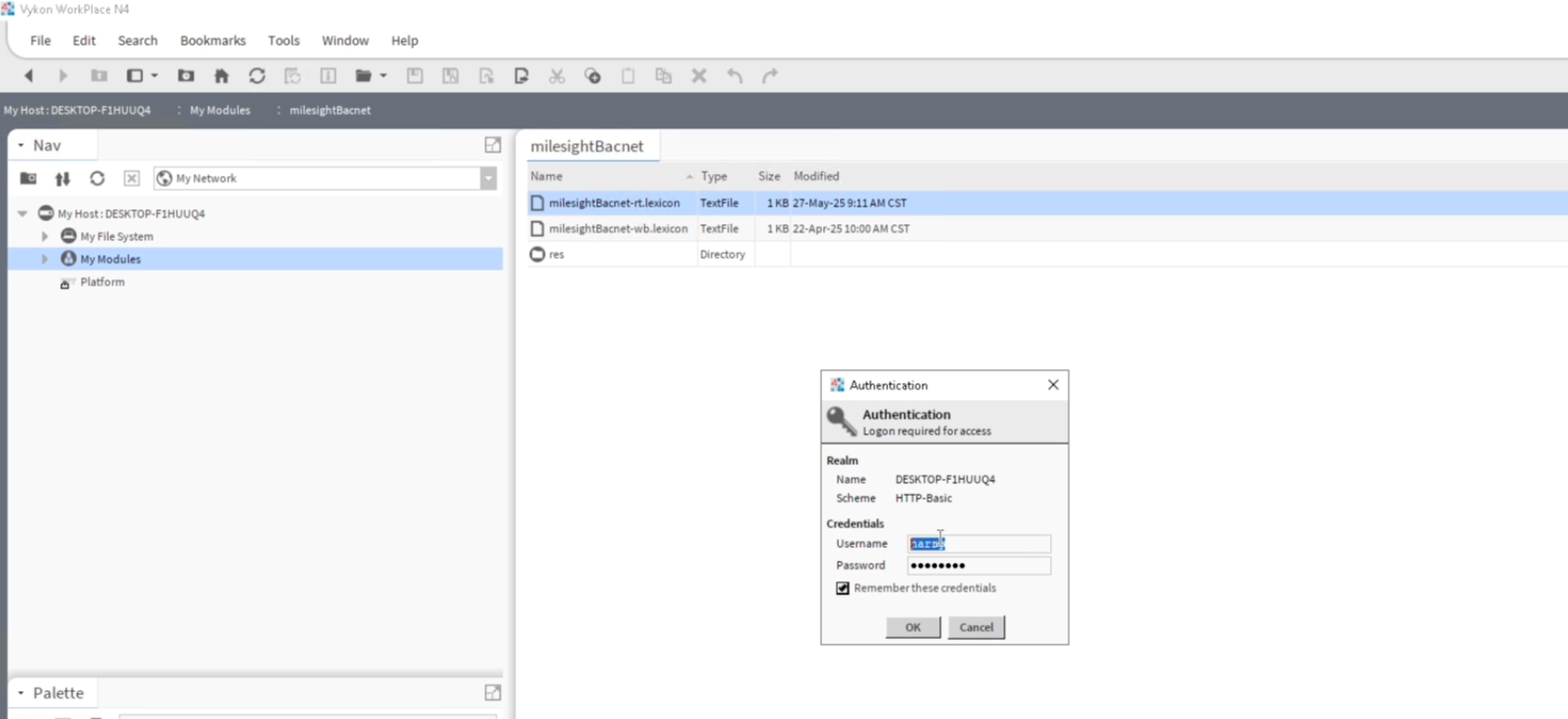
Task: Select Platform in Nav tree
Action: coord(102,282)
